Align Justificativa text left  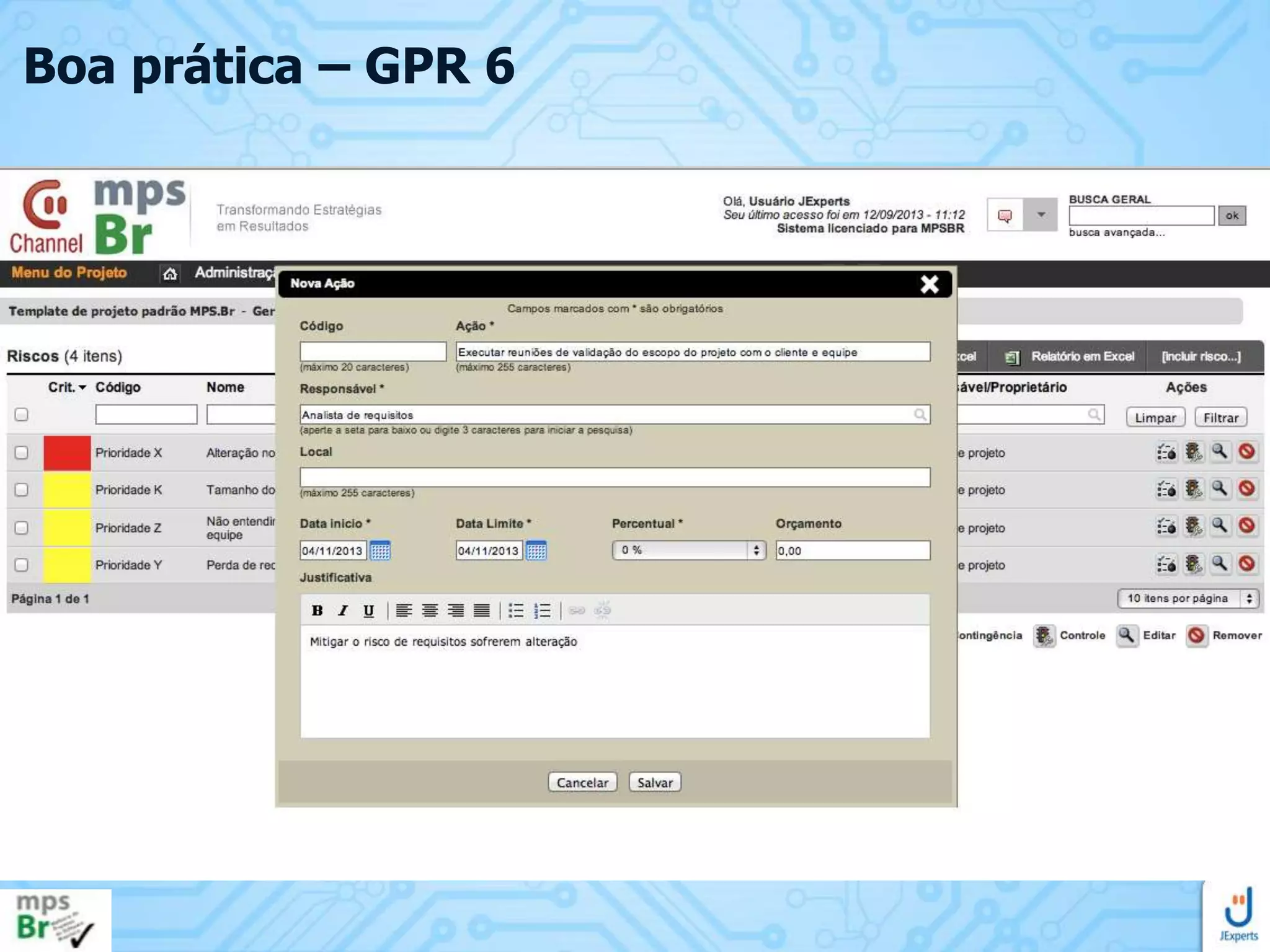pyautogui.click(x=404, y=610)
